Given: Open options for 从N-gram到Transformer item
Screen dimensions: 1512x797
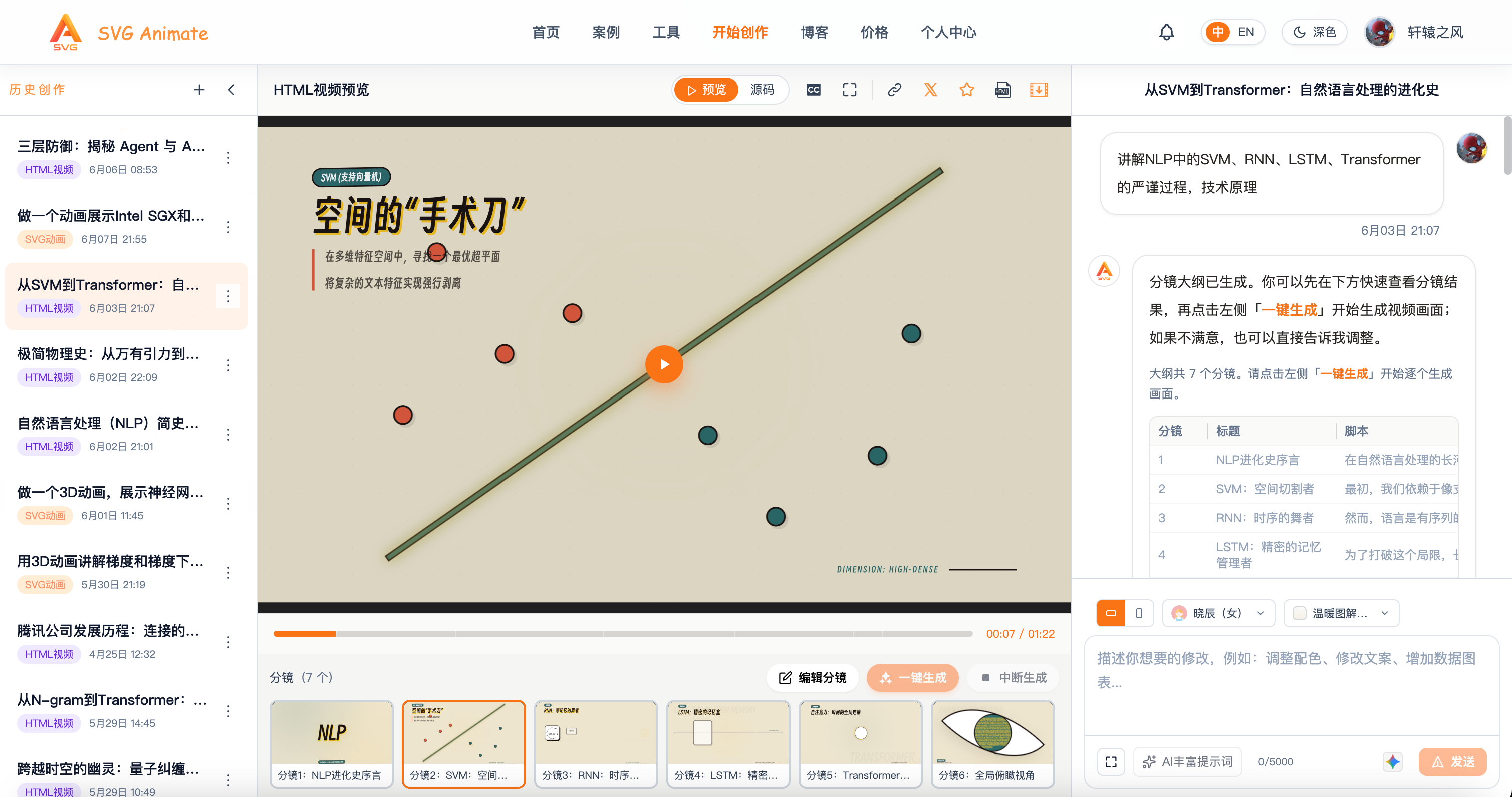Looking at the screenshot, I should (228, 711).
